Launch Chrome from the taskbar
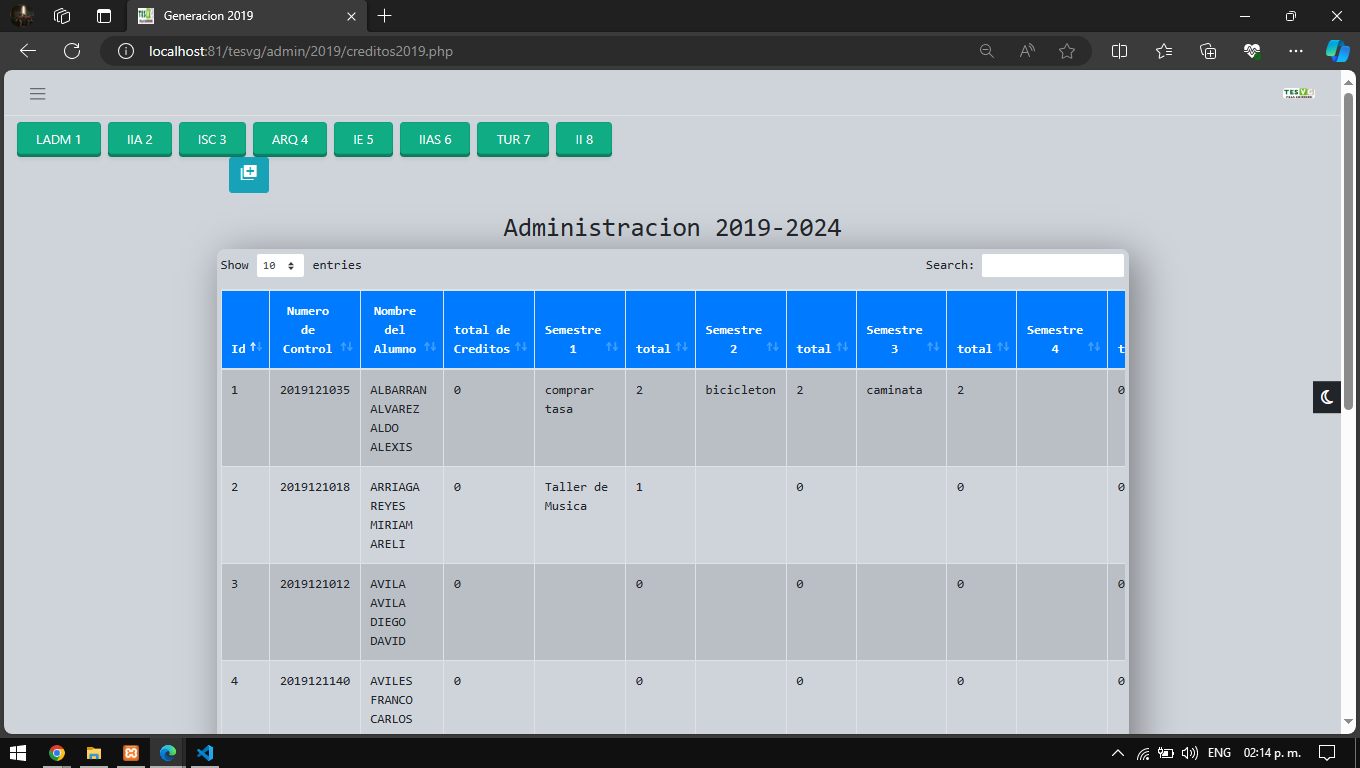 [x=57, y=753]
